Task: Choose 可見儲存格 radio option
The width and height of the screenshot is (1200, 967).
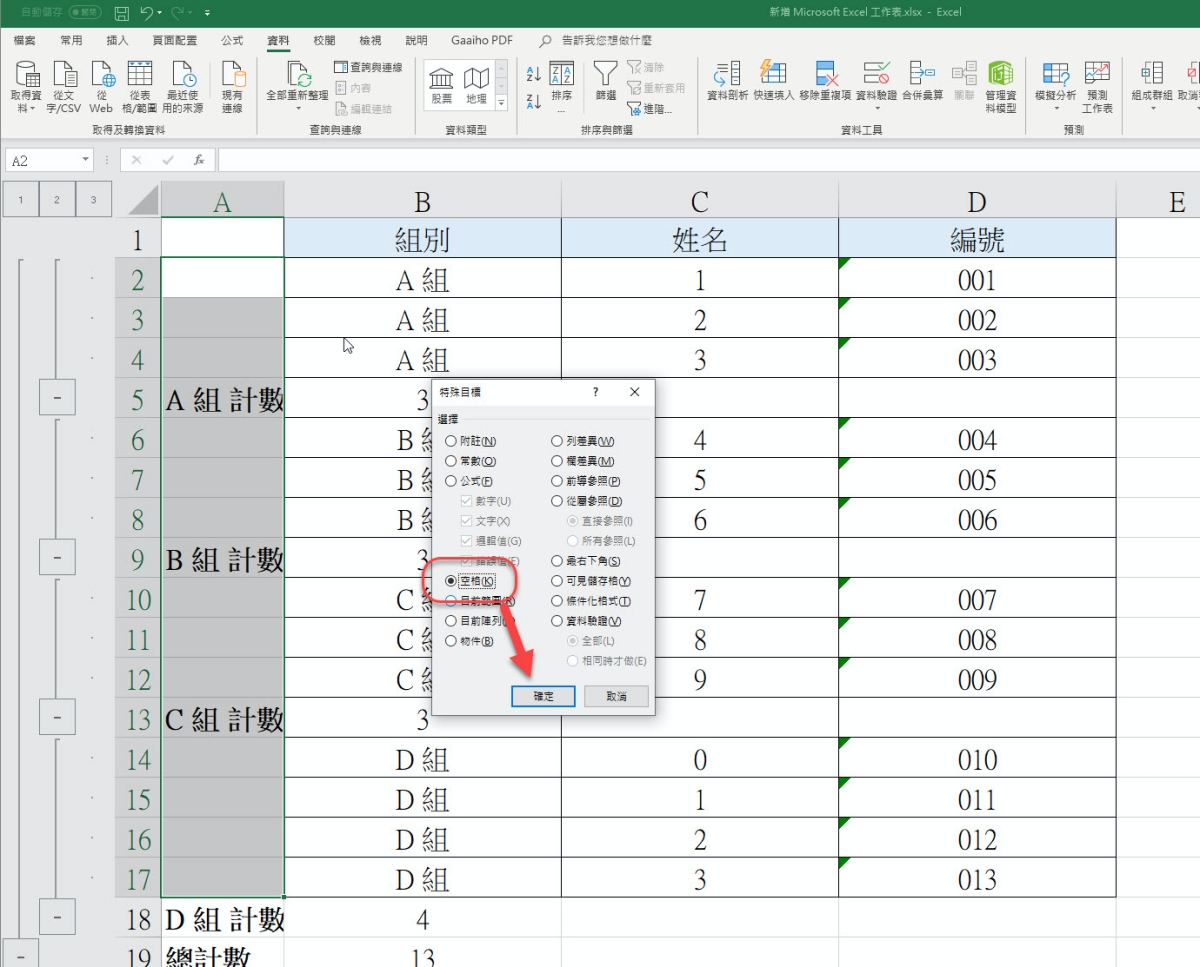Action: coord(557,581)
